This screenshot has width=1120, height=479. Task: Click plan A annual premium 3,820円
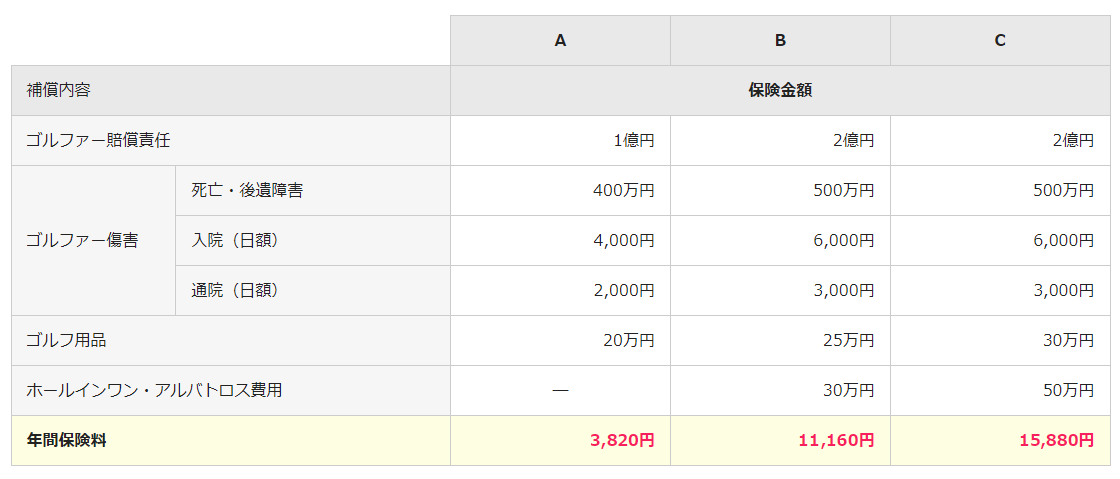pos(620,440)
